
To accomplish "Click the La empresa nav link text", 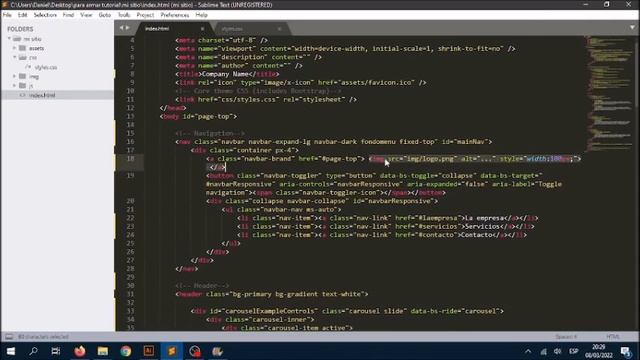I will 484,218.
